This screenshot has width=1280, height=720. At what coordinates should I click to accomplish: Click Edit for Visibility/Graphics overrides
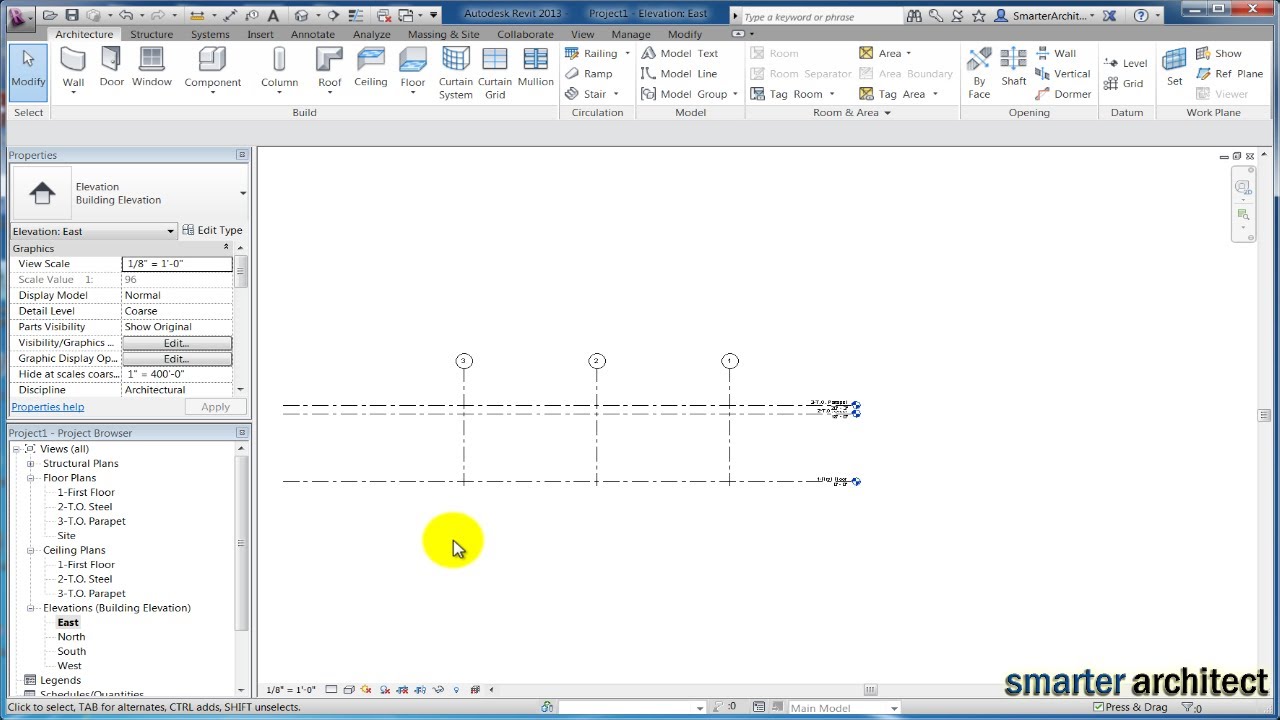[176, 343]
